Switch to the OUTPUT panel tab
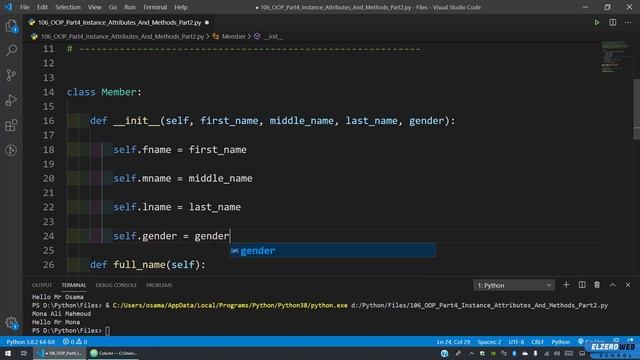Image resolution: width=640 pixels, height=360 pixels. point(42,285)
